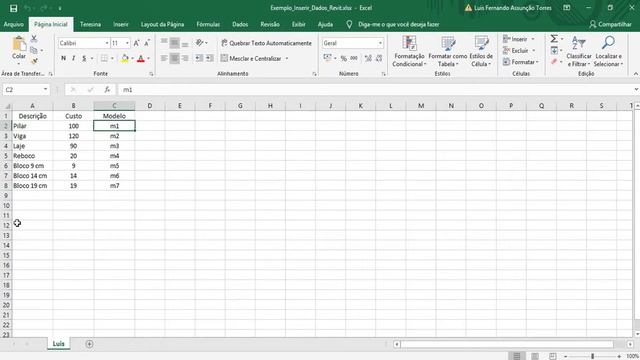Switch to the Fórmulas tab
Screen dimensions: 640x360
tap(208, 24)
